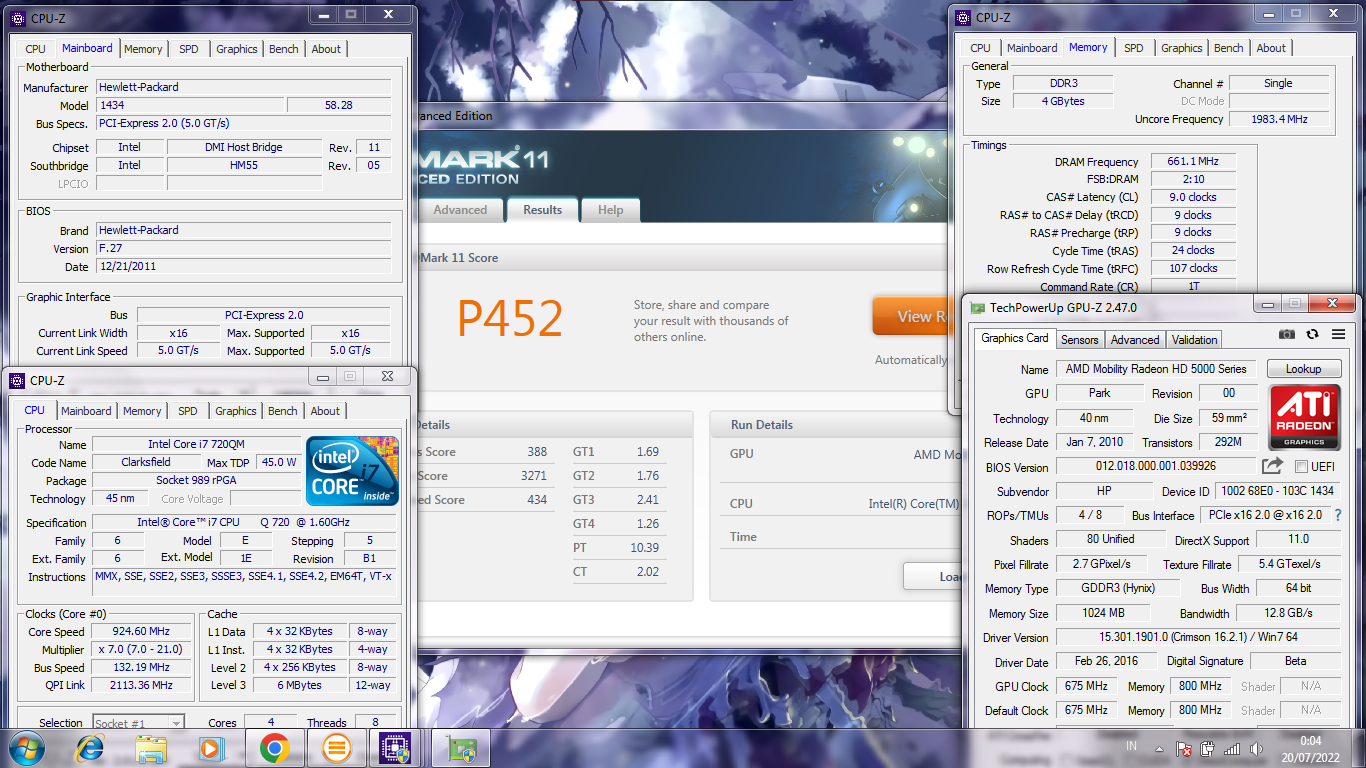Viewport: 1366px width, 768px height.
Task: Click the GPU-Z refresh arrows icon
Action: (1312, 334)
